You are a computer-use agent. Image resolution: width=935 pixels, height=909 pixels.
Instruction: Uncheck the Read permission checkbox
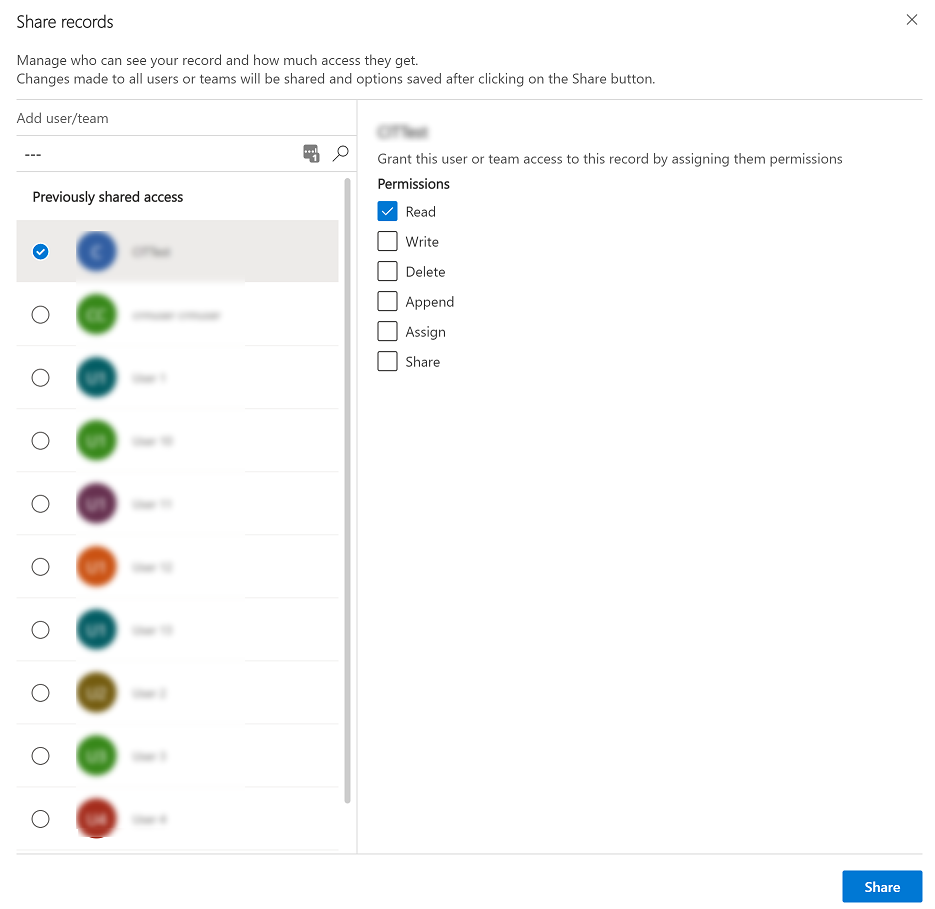pos(387,211)
